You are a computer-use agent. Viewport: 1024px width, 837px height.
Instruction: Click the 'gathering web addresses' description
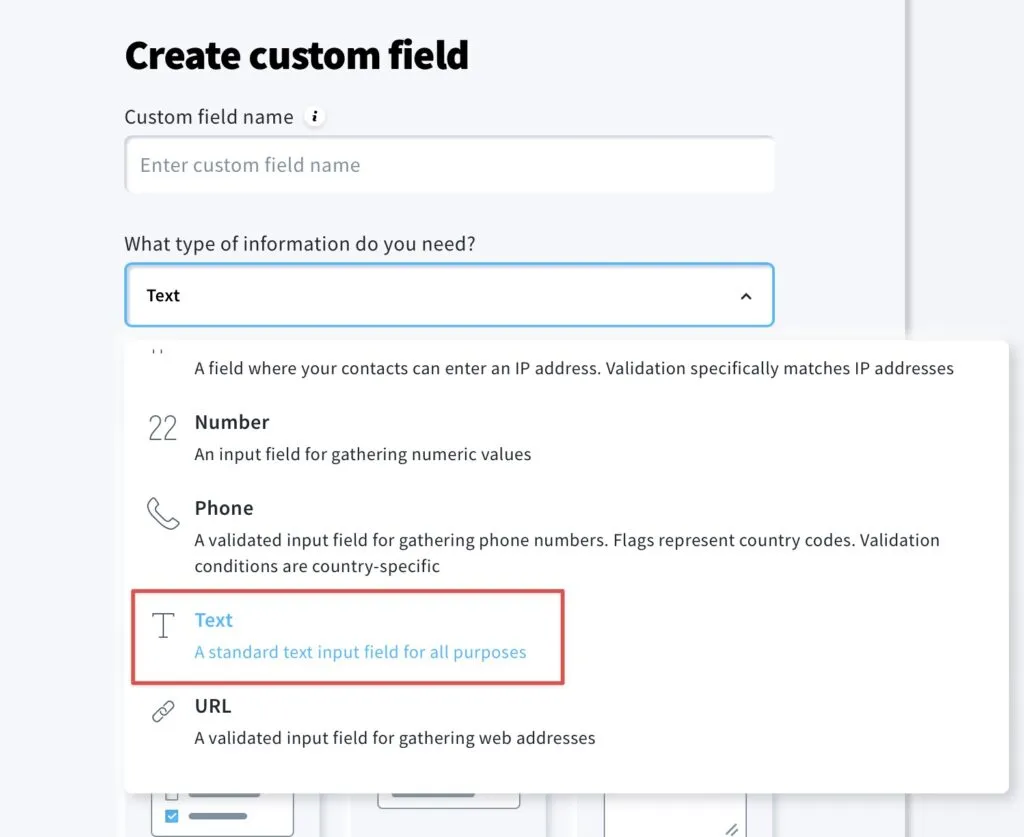point(394,738)
